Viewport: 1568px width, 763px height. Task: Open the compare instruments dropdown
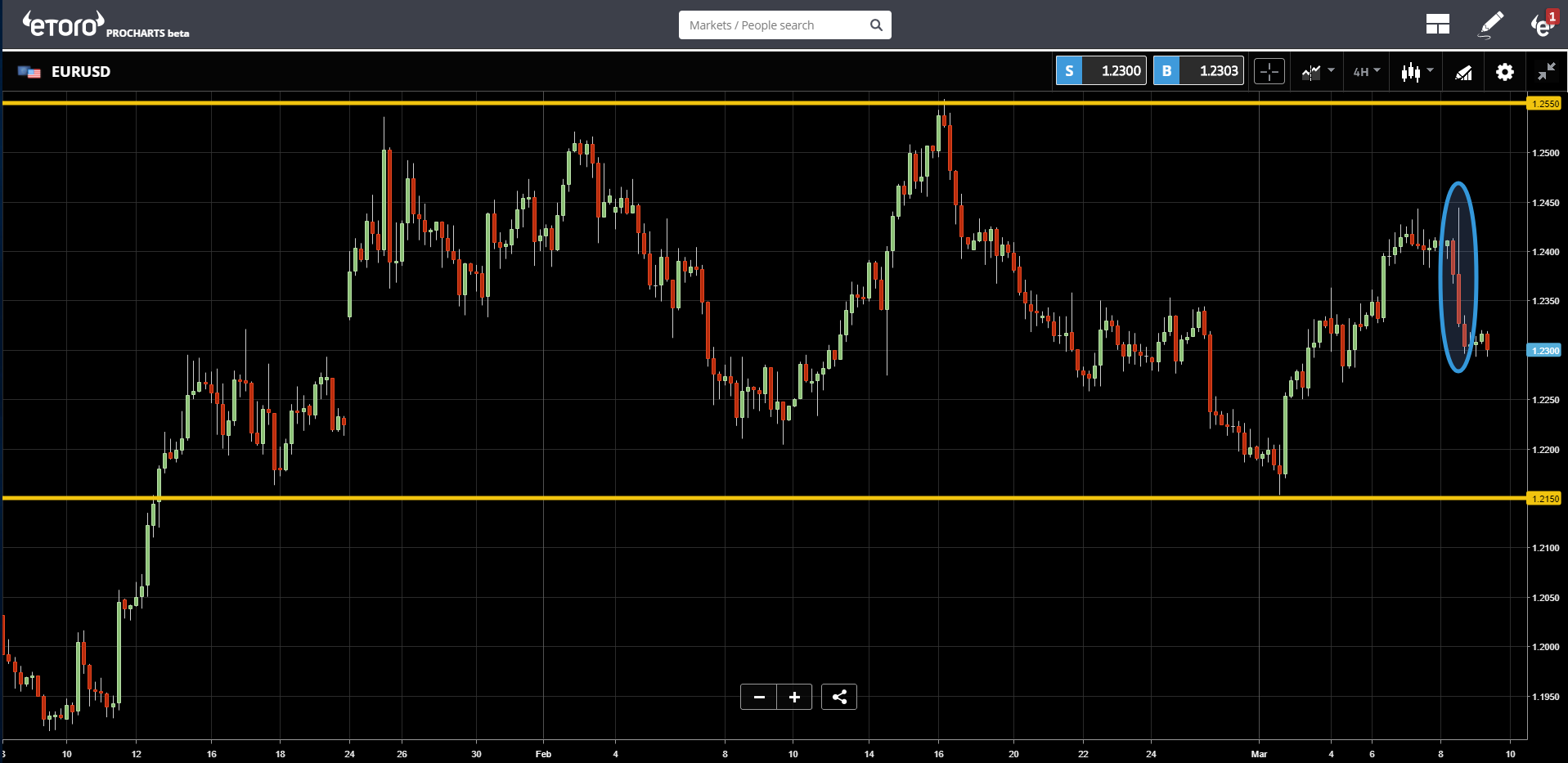tap(1318, 72)
